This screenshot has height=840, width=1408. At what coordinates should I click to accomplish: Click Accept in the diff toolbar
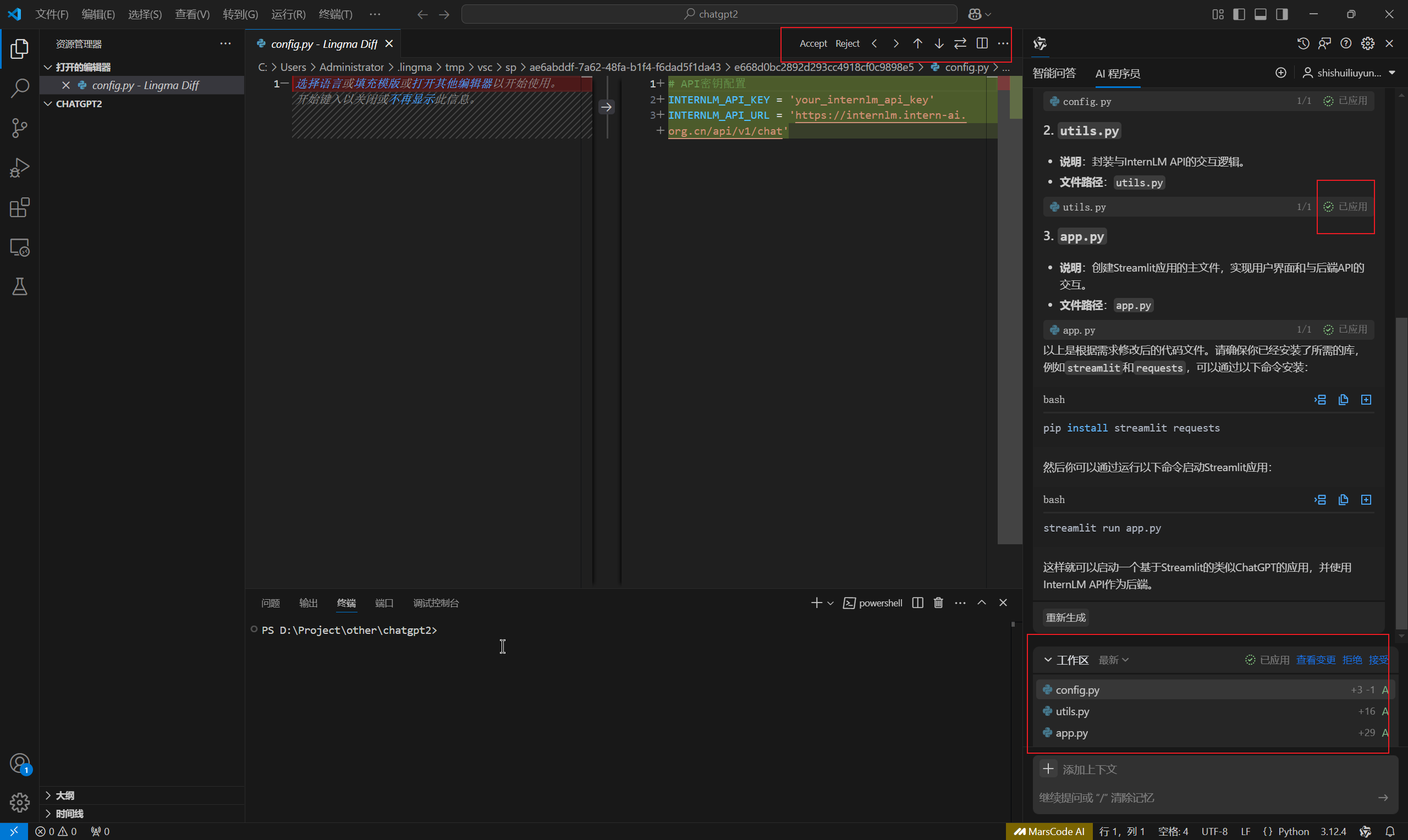[x=813, y=43]
